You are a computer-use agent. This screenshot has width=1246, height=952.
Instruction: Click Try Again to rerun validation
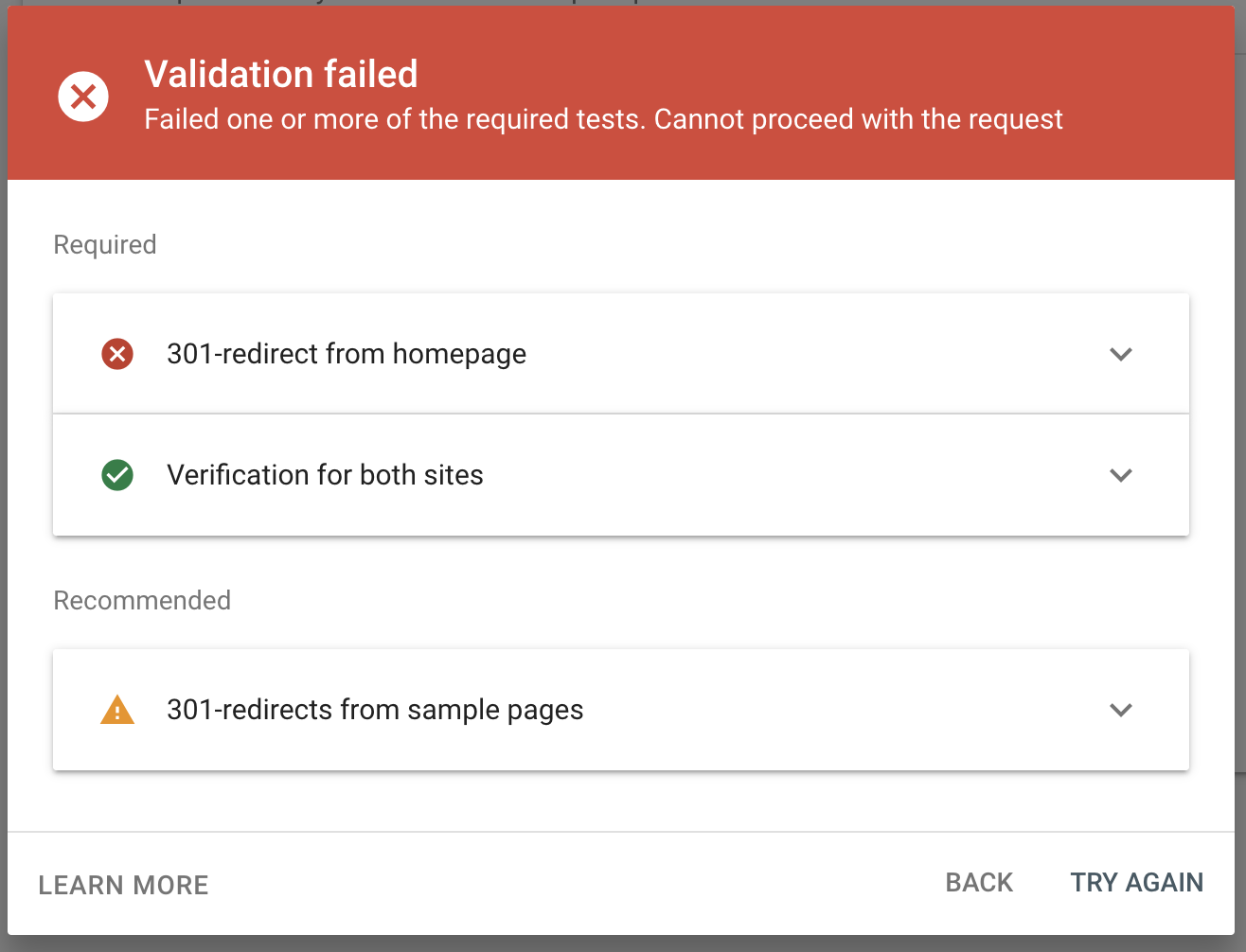coord(1136,883)
